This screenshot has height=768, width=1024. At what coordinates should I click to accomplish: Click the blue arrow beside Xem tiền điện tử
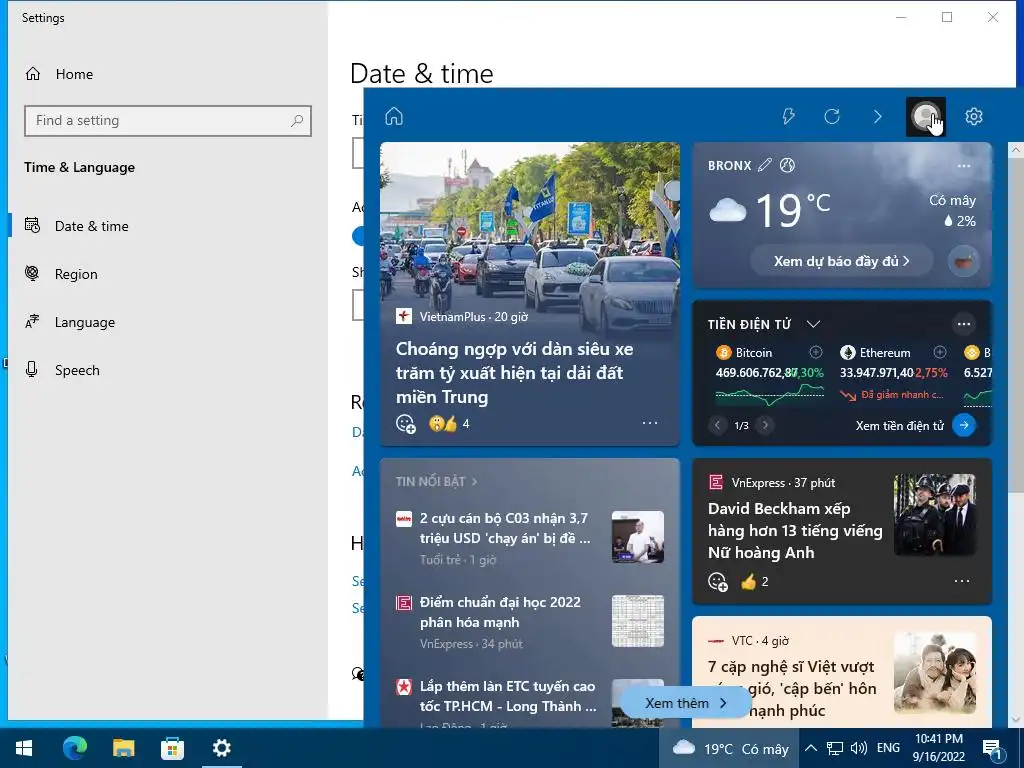pyautogui.click(x=964, y=425)
